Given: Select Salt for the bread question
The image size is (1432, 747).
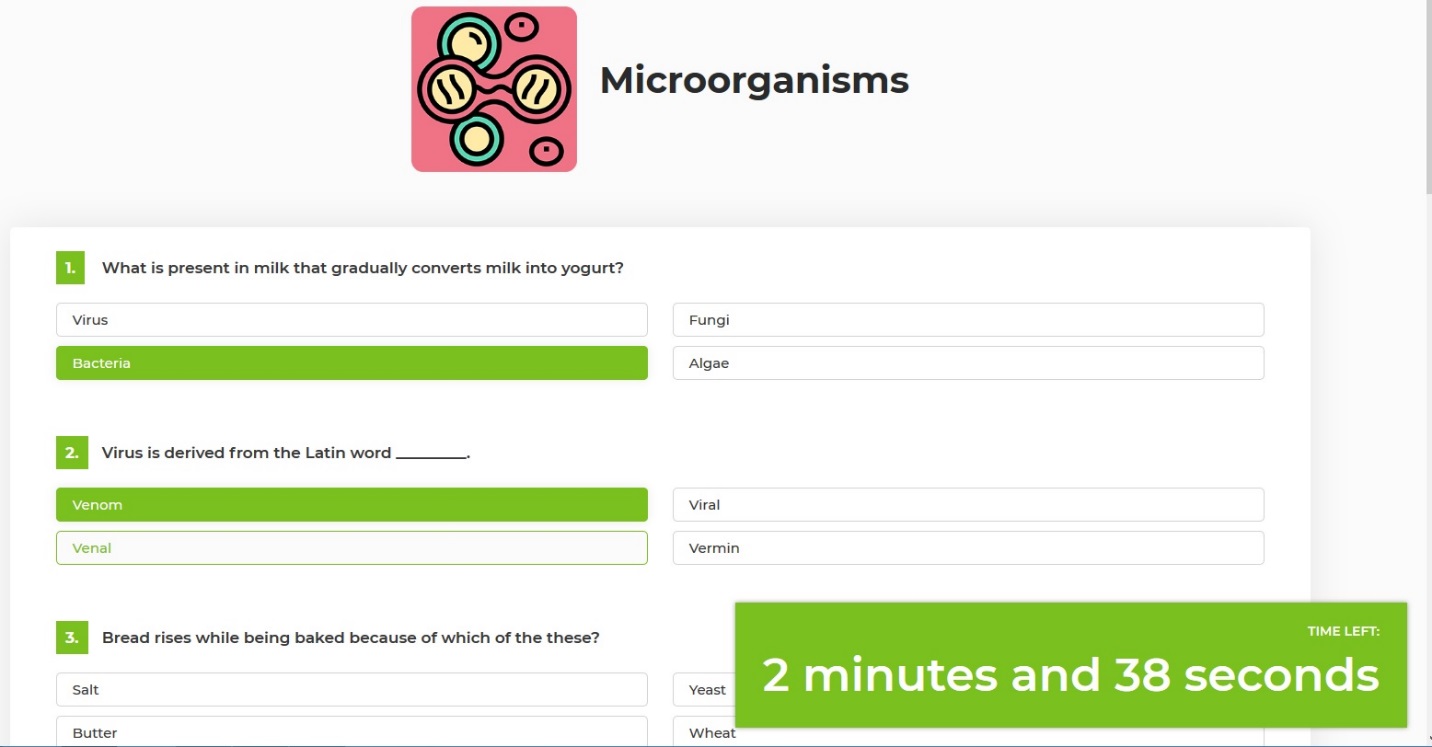Looking at the screenshot, I should (x=351, y=690).
